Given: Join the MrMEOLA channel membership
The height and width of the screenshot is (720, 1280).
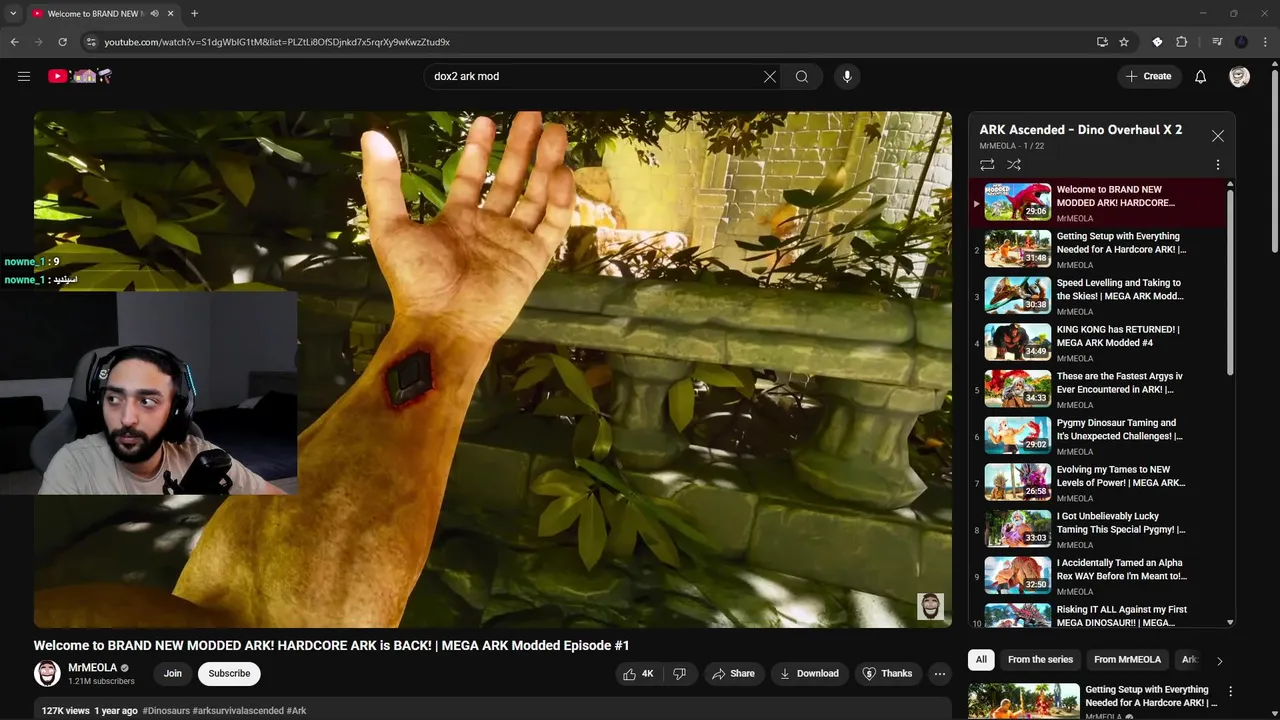Looking at the screenshot, I should point(173,674).
